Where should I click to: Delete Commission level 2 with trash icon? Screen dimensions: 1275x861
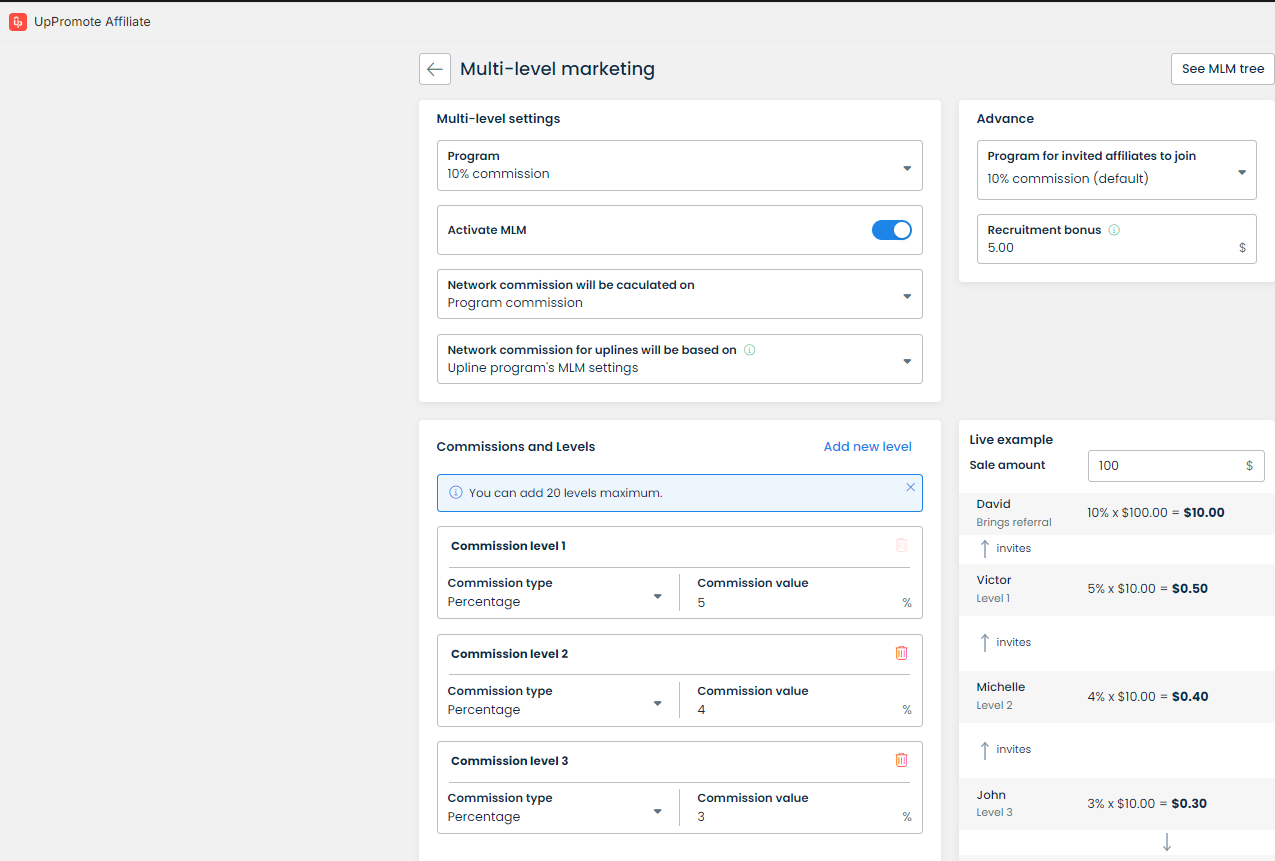click(x=901, y=653)
